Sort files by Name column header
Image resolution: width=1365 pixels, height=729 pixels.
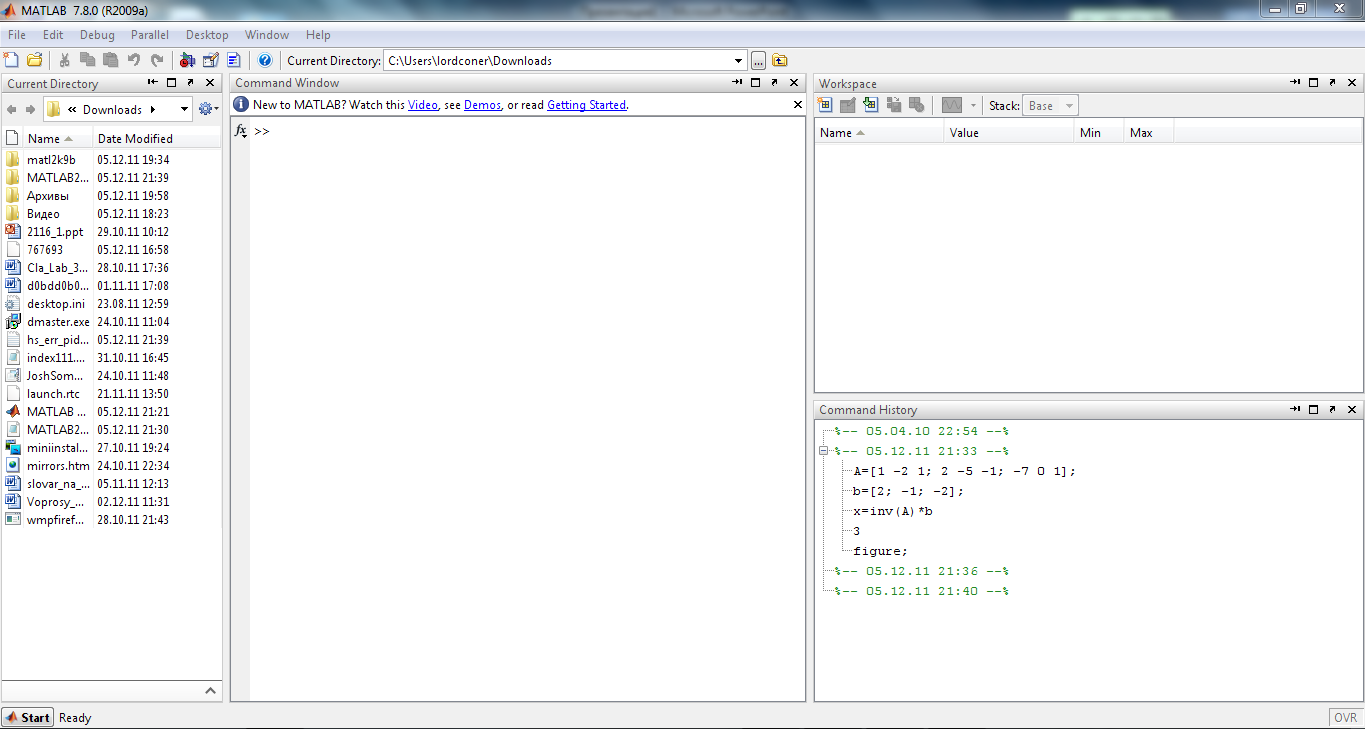click(x=58, y=139)
